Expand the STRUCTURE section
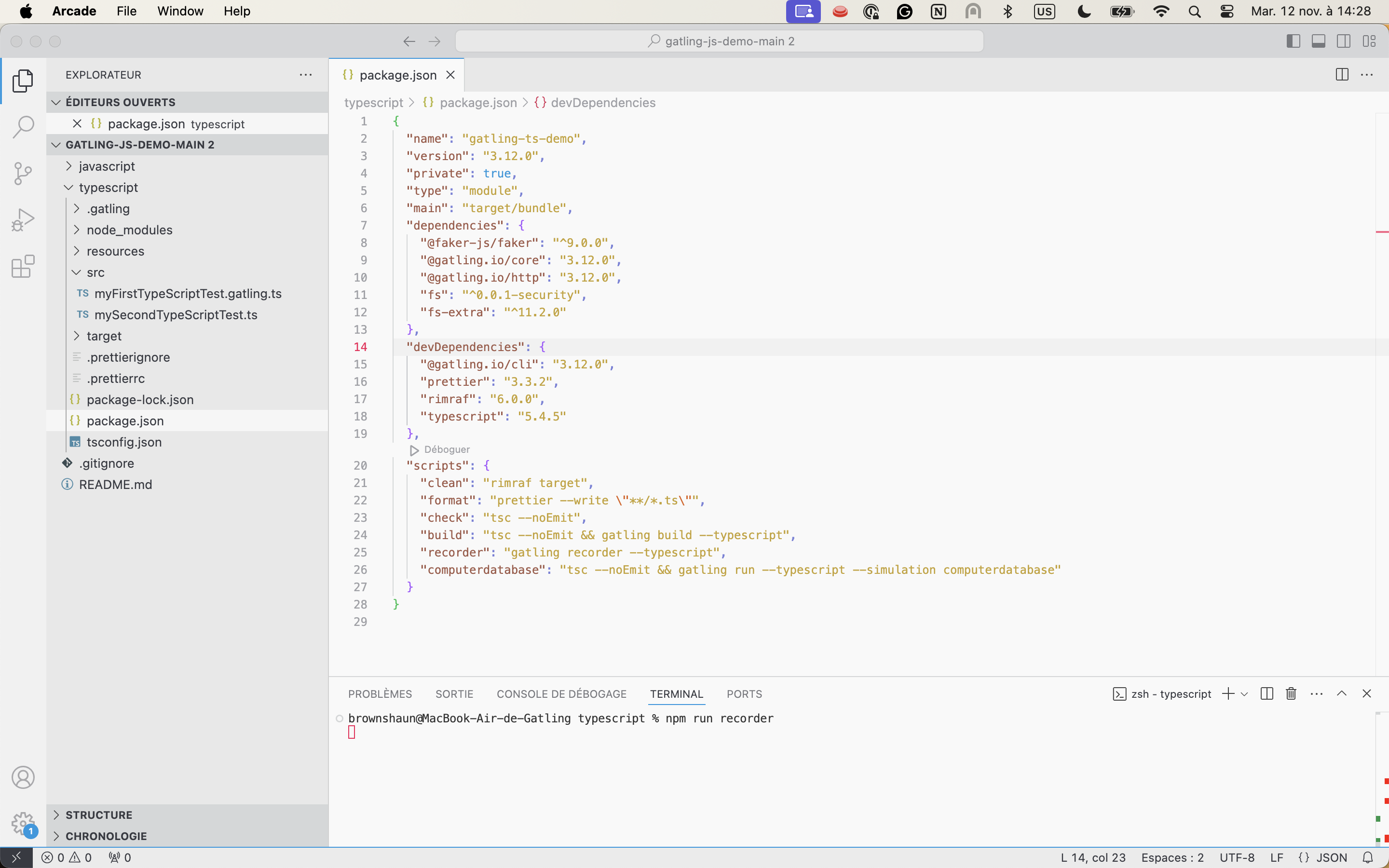The image size is (1389, 868). (x=187, y=814)
